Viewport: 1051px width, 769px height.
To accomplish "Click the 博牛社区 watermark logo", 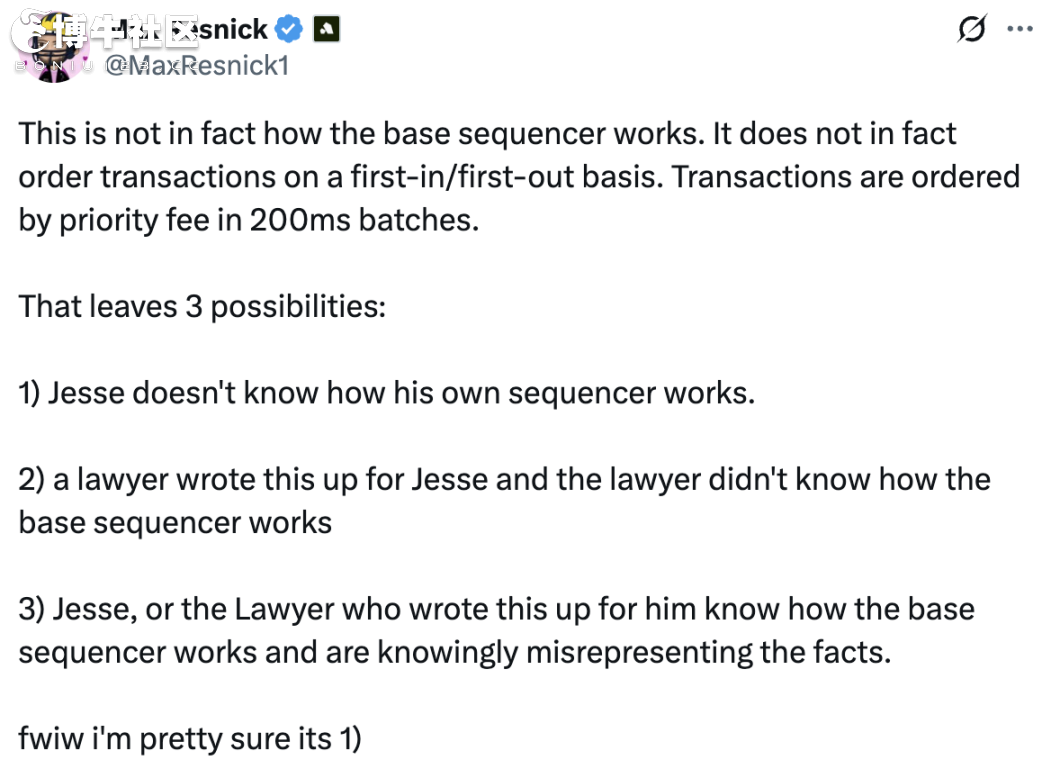I will pos(105,32).
